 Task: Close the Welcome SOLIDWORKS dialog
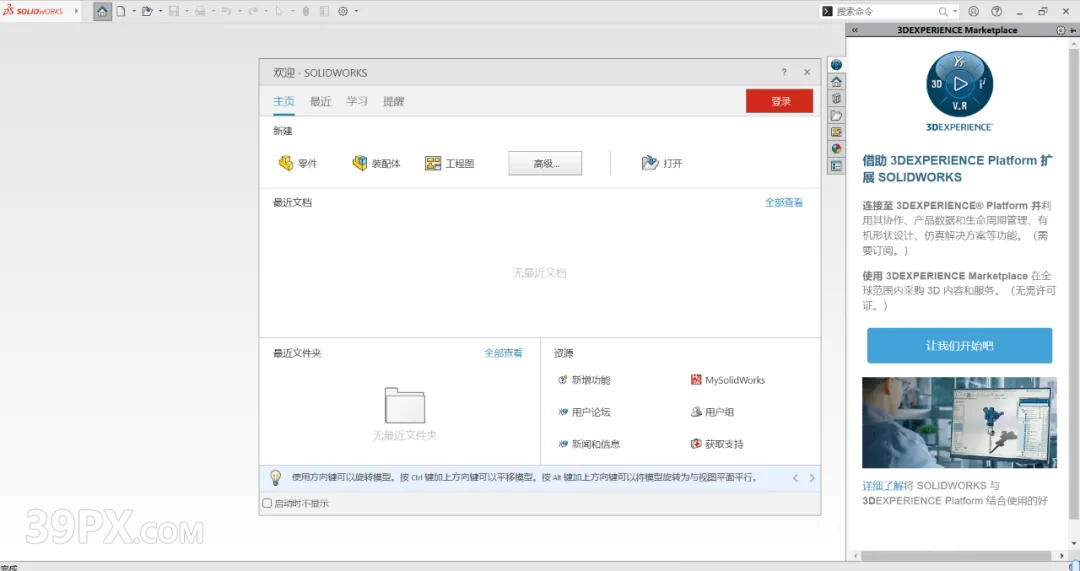click(807, 72)
